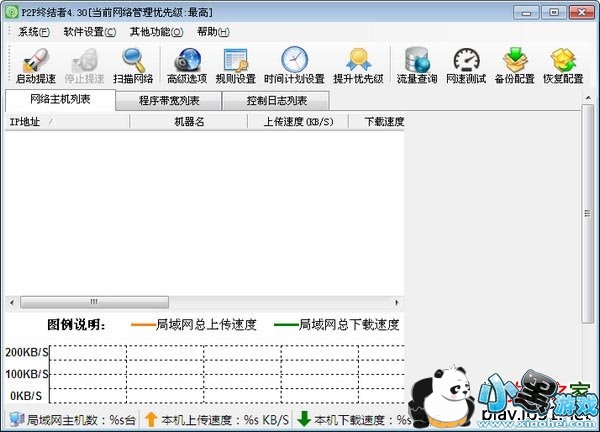The height and width of the screenshot is (432, 600).
Task: Click the P2P终结者 title bar app icon
Action: (12, 12)
